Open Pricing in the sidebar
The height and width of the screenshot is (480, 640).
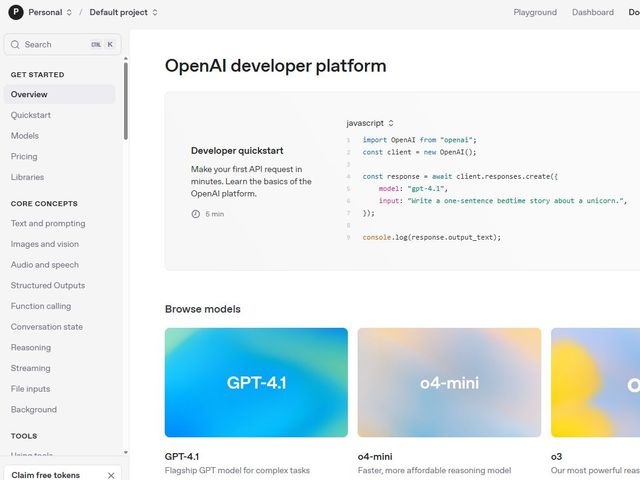coord(24,156)
